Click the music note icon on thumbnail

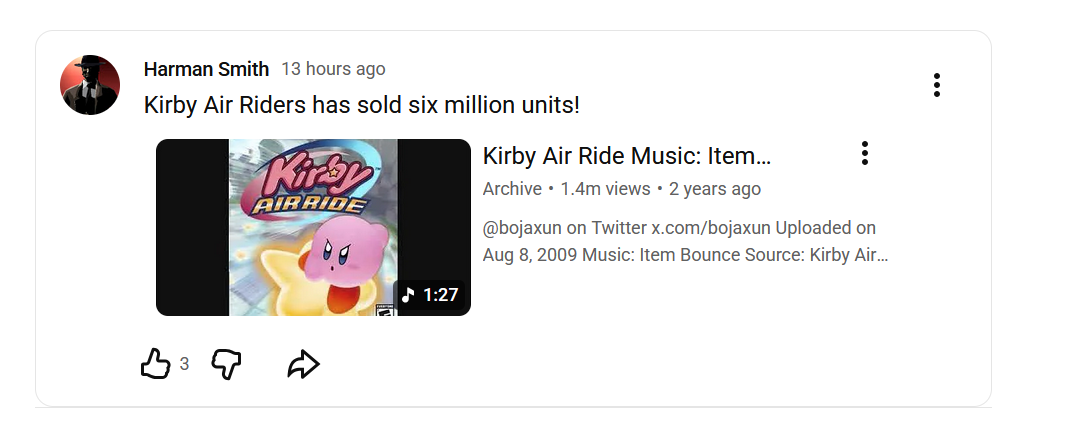[408, 295]
